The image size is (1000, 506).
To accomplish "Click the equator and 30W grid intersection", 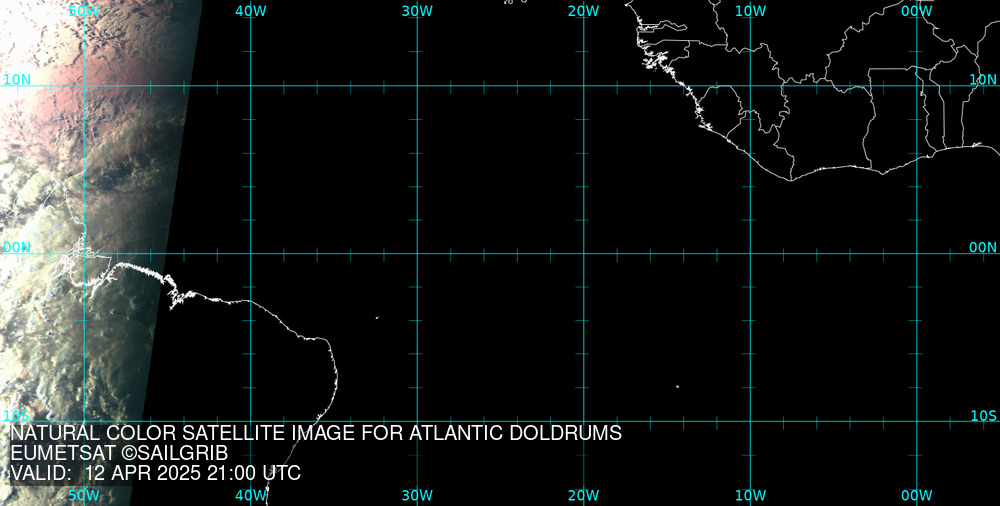I will click(x=417, y=253).
